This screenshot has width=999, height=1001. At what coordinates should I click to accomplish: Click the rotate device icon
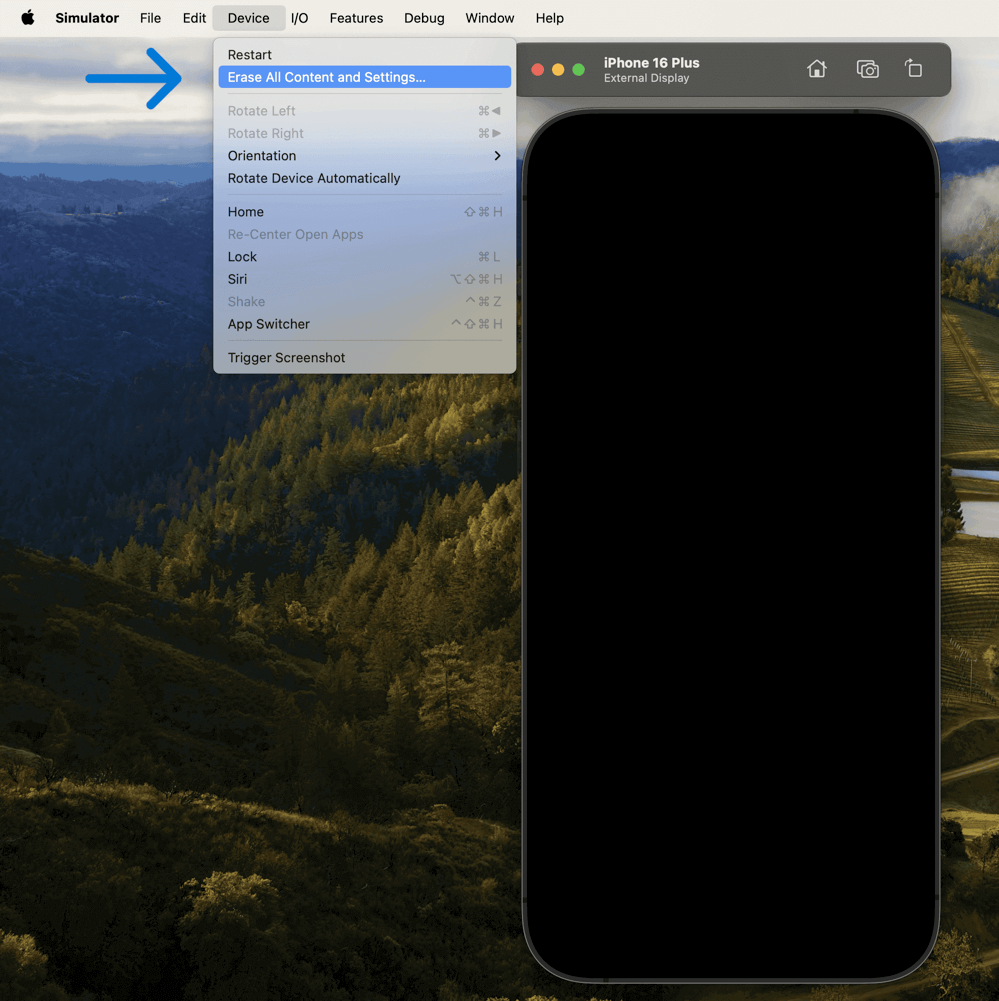pos(913,69)
